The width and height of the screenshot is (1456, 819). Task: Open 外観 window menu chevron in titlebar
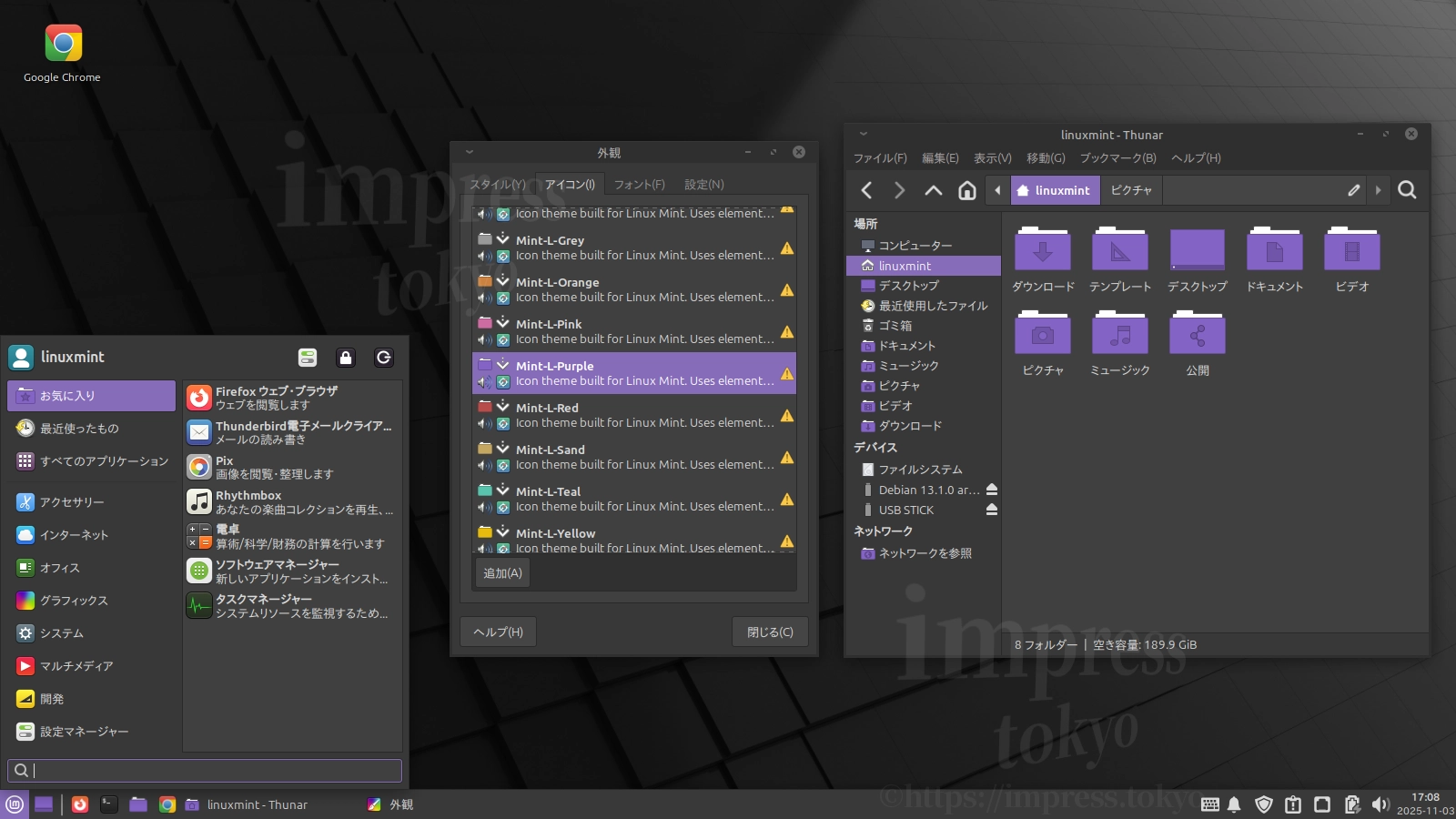point(470,152)
